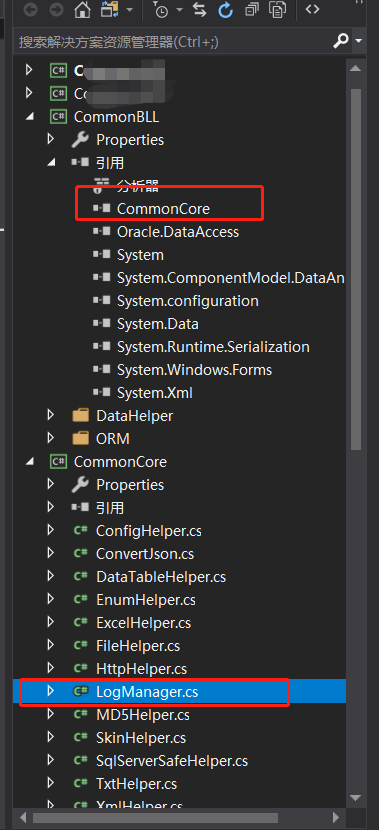Click the ExcelHelper.cs file icon
The image size is (379, 830).
[x=80, y=622]
